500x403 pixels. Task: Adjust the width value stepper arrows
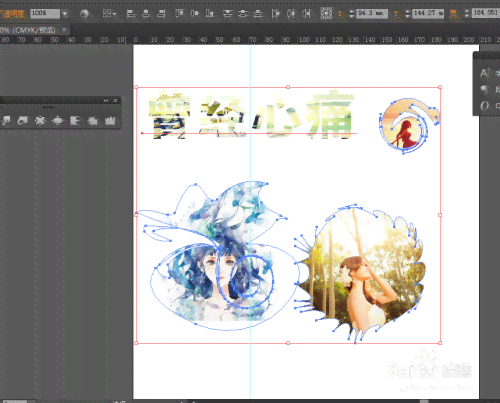click(x=467, y=13)
